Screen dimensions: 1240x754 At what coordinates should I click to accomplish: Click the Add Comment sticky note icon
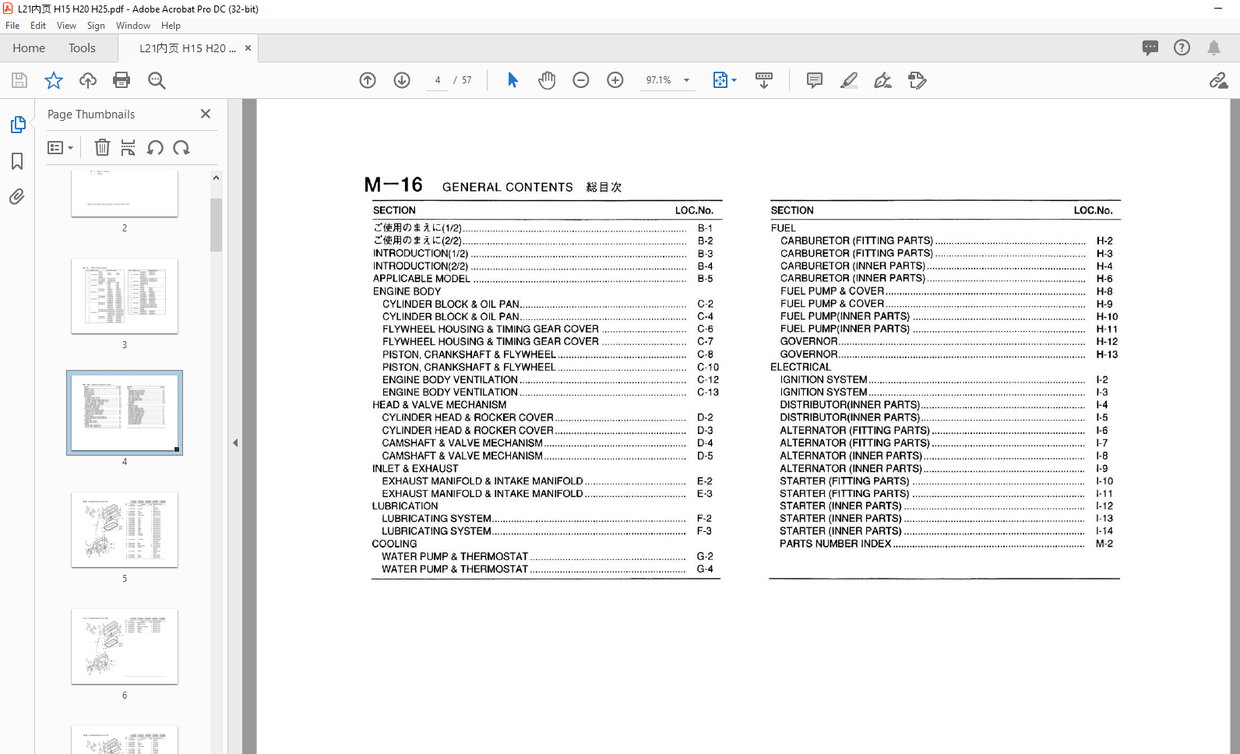[814, 80]
